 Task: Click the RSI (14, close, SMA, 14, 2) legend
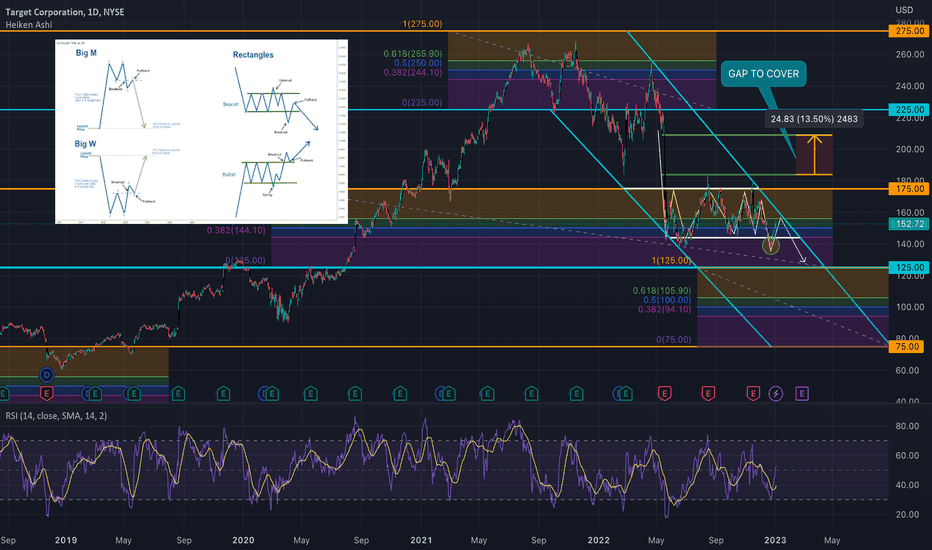56,416
